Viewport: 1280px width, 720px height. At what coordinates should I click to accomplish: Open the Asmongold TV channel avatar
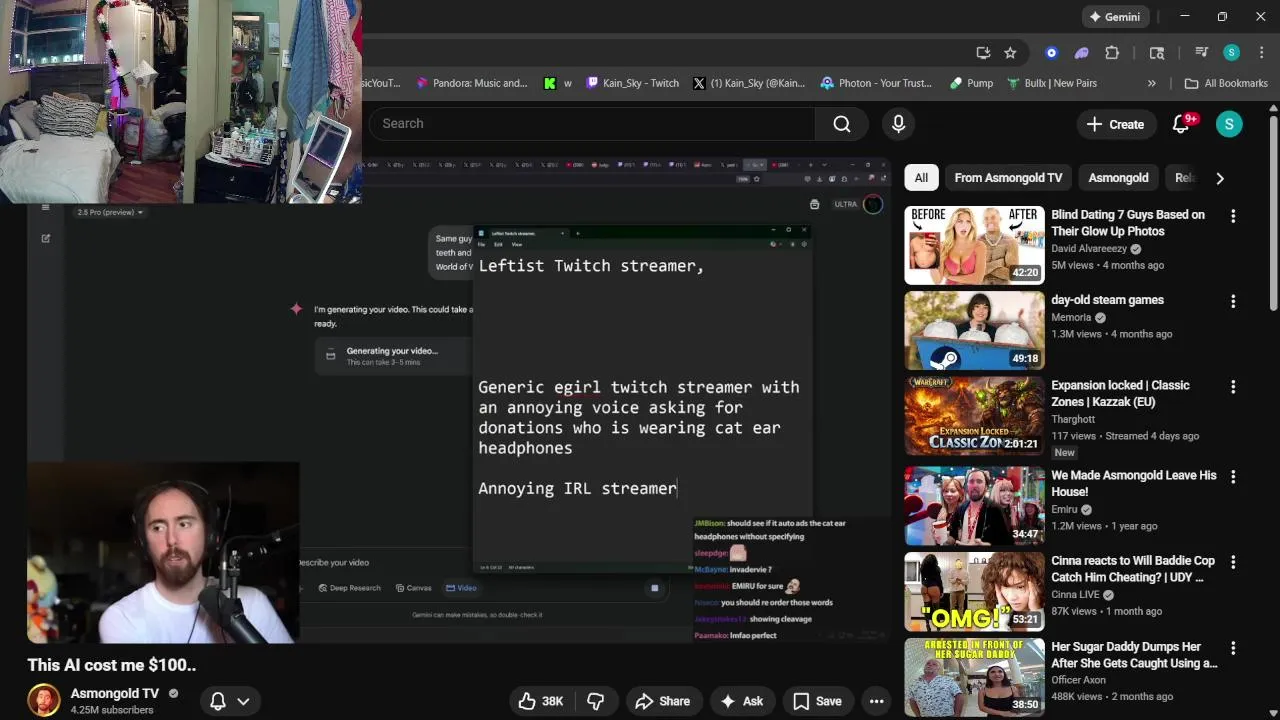coord(43,701)
